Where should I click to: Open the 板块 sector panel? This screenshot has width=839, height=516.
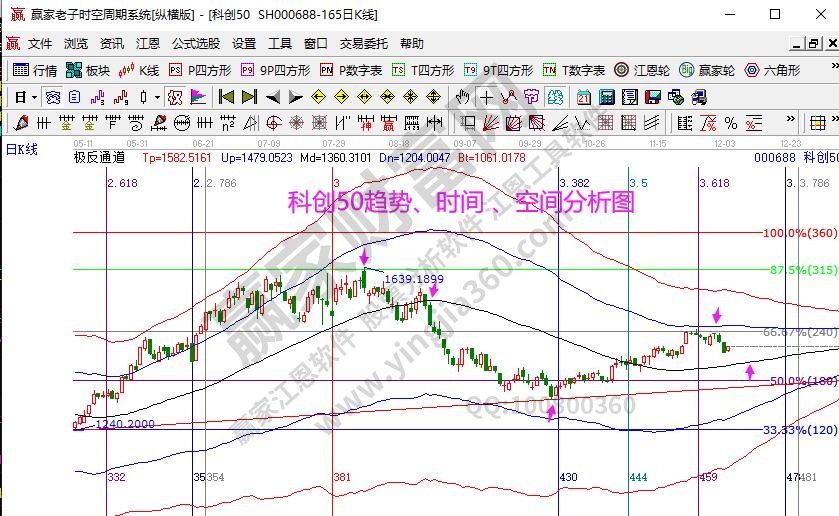[x=88, y=70]
